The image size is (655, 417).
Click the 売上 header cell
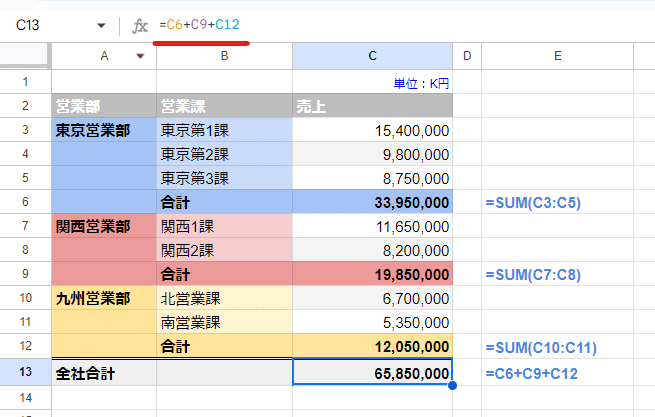pyautogui.click(x=373, y=106)
